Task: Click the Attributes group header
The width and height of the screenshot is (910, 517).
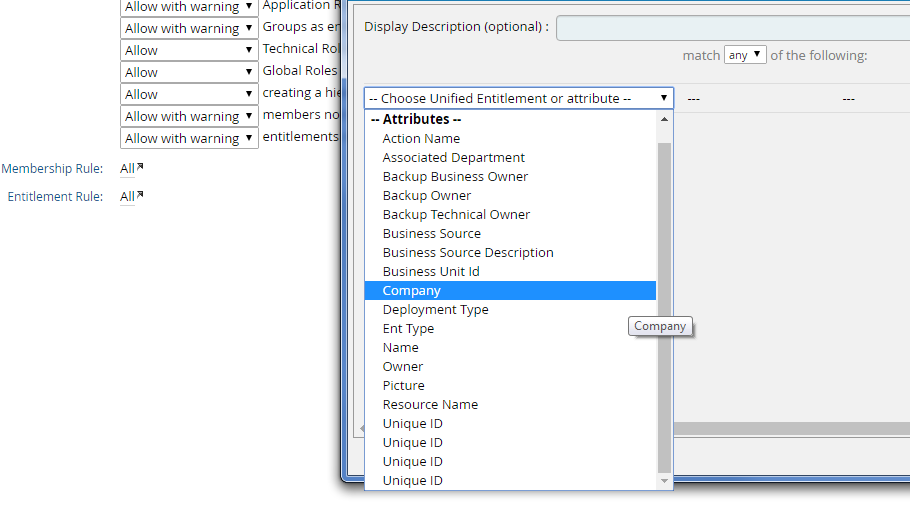Action: pos(416,120)
